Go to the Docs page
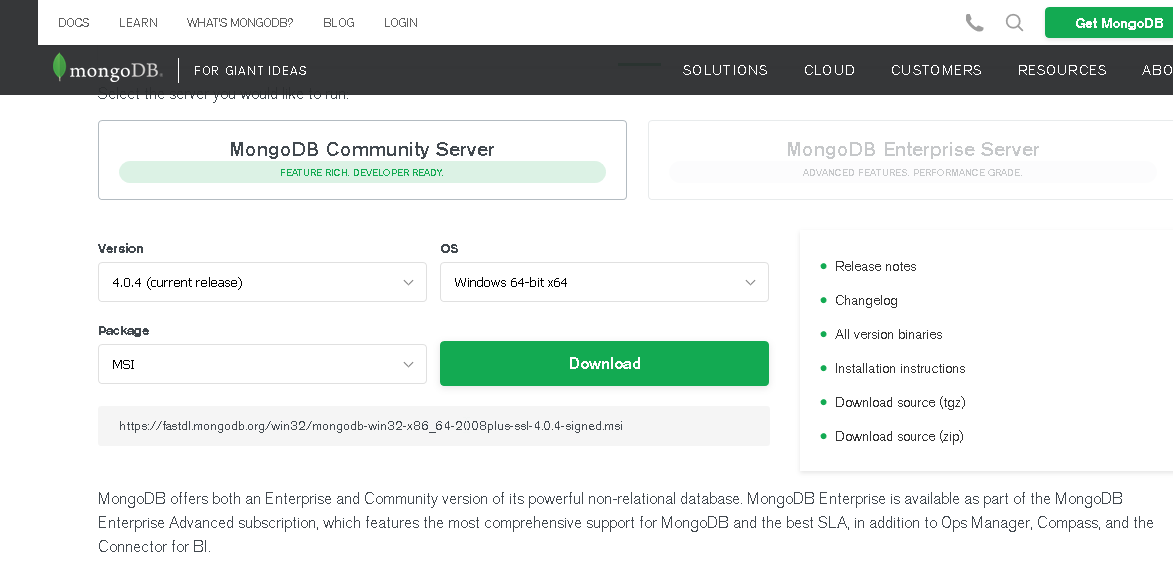This screenshot has height=570, width=1173. pos(73,22)
